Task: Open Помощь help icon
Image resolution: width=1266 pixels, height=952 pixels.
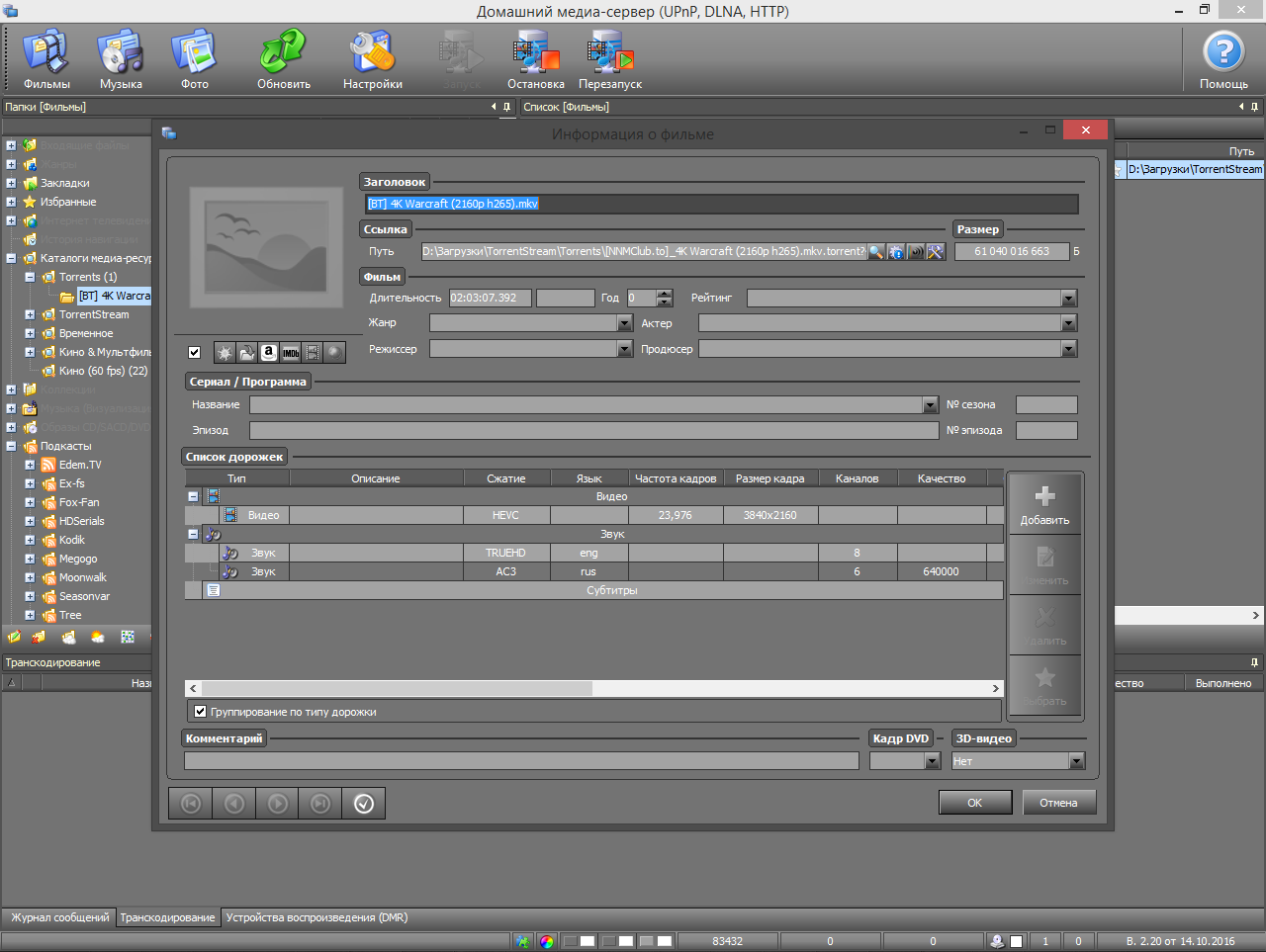Action: (1222, 59)
